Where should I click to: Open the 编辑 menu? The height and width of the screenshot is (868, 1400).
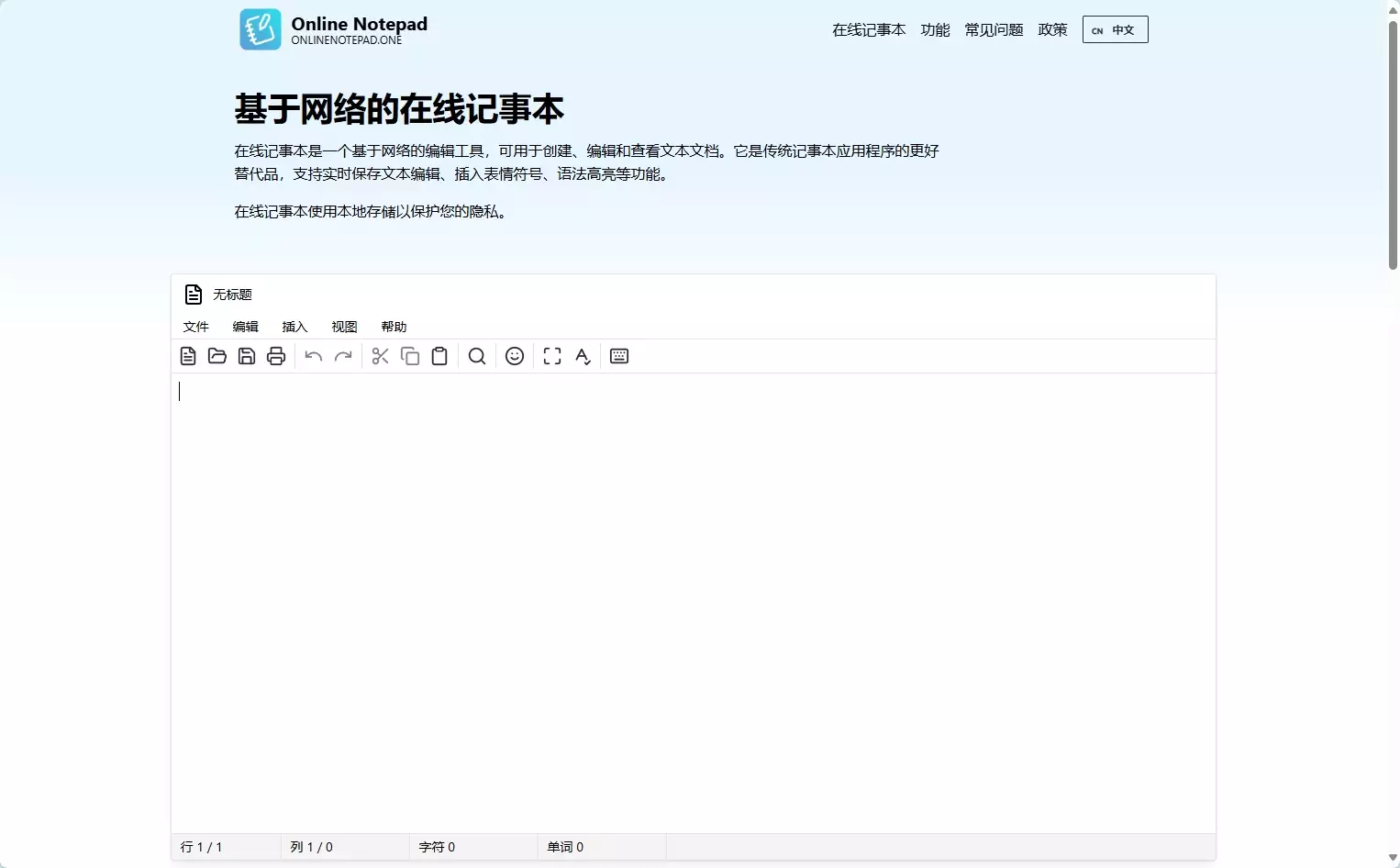coord(246,327)
